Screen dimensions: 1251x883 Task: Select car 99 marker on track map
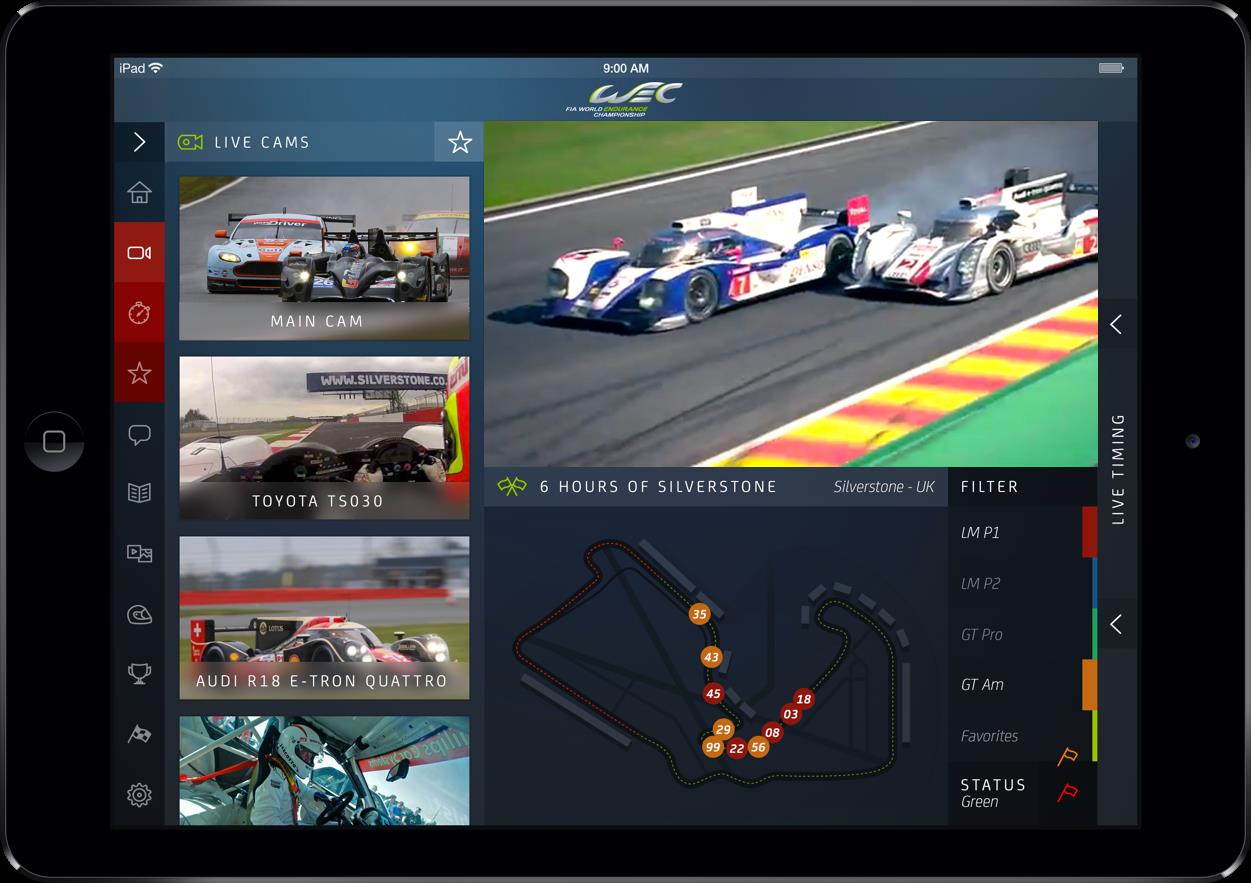tap(713, 747)
